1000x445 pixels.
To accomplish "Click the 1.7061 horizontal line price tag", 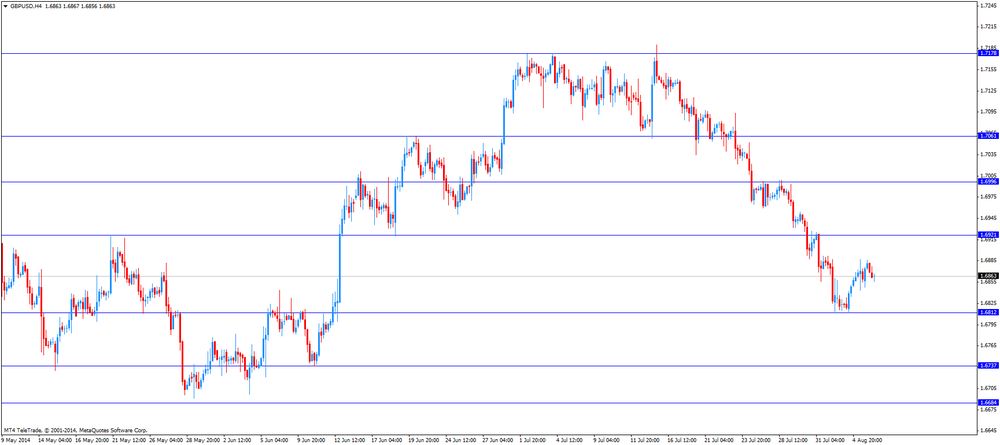I will click(987, 136).
